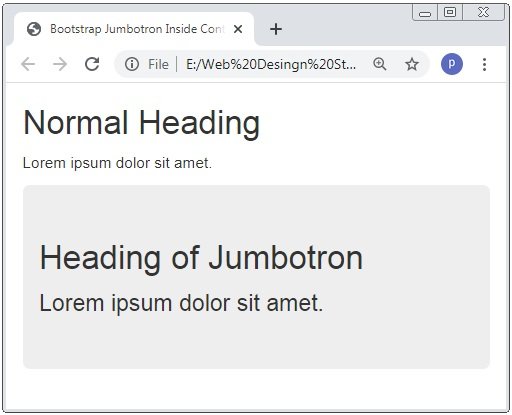Click the globe favicon on the tab
The height and width of the screenshot is (415, 512).
tap(34, 29)
